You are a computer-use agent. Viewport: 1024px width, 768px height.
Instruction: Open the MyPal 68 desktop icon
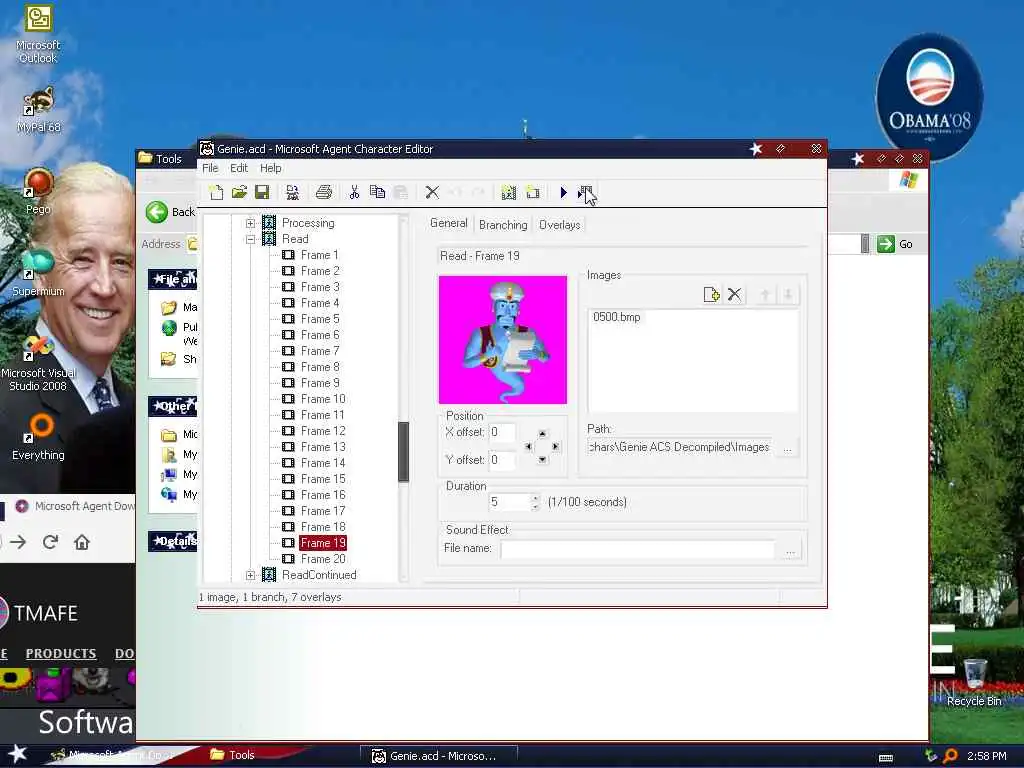pyautogui.click(x=38, y=110)
